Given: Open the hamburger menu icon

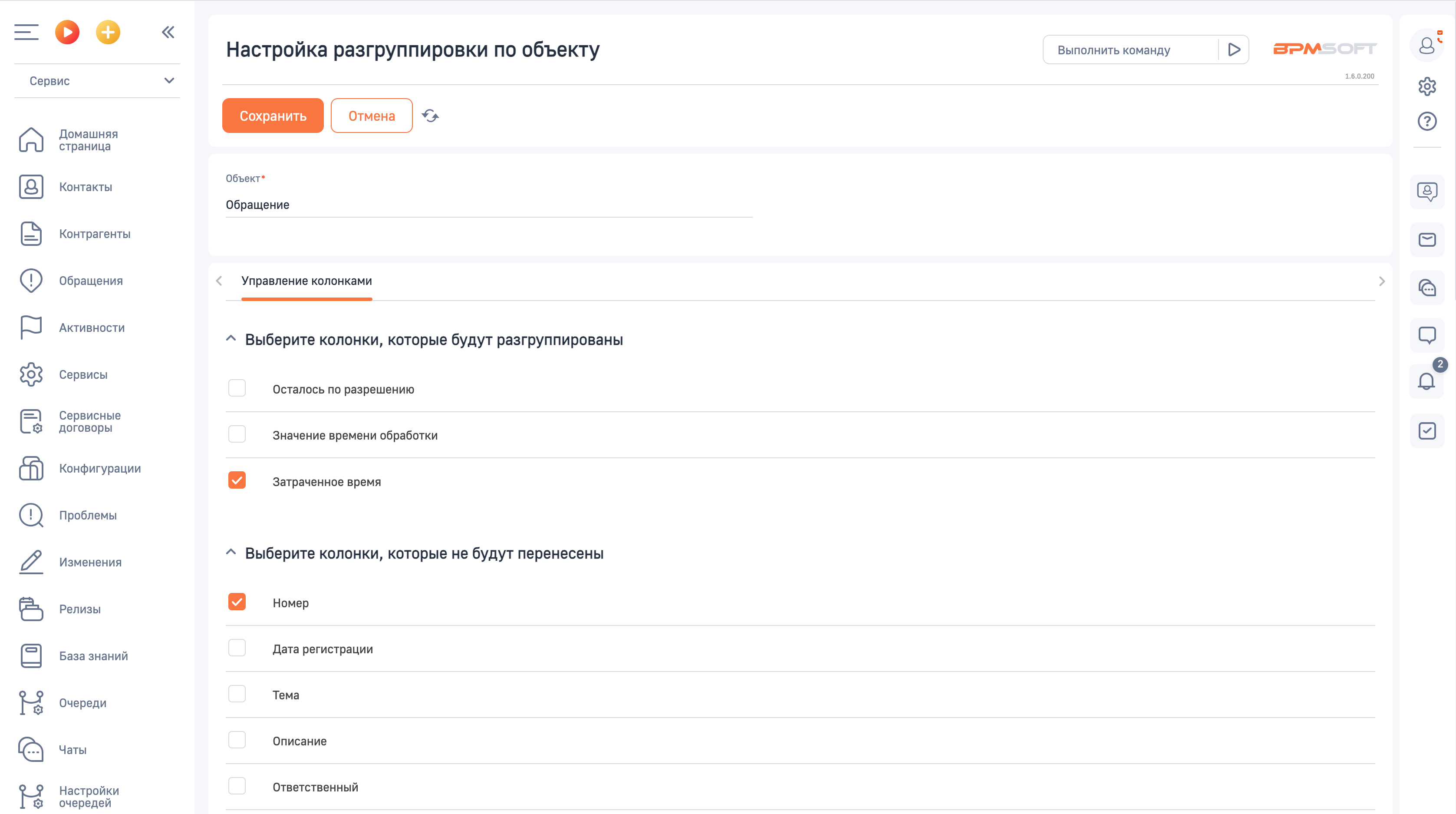Looking at the screenshot, I should 26,32.
